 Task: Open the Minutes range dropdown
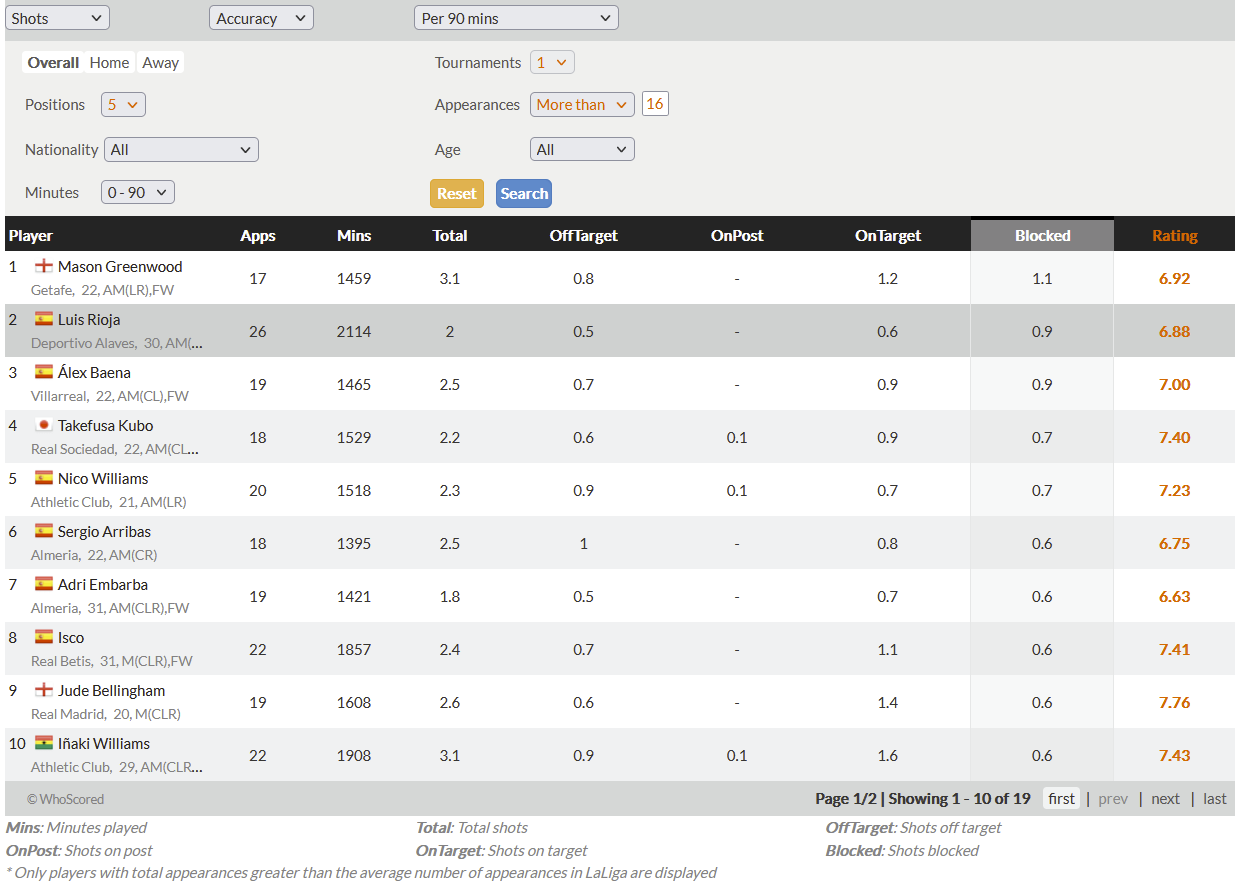pyautogui.click(x=138, y=192)
